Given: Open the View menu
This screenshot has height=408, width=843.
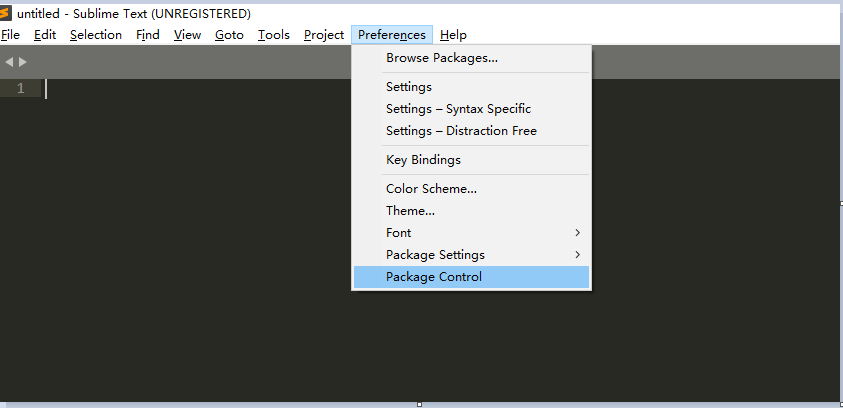Looking at the screenshot, I should point(187,35).
